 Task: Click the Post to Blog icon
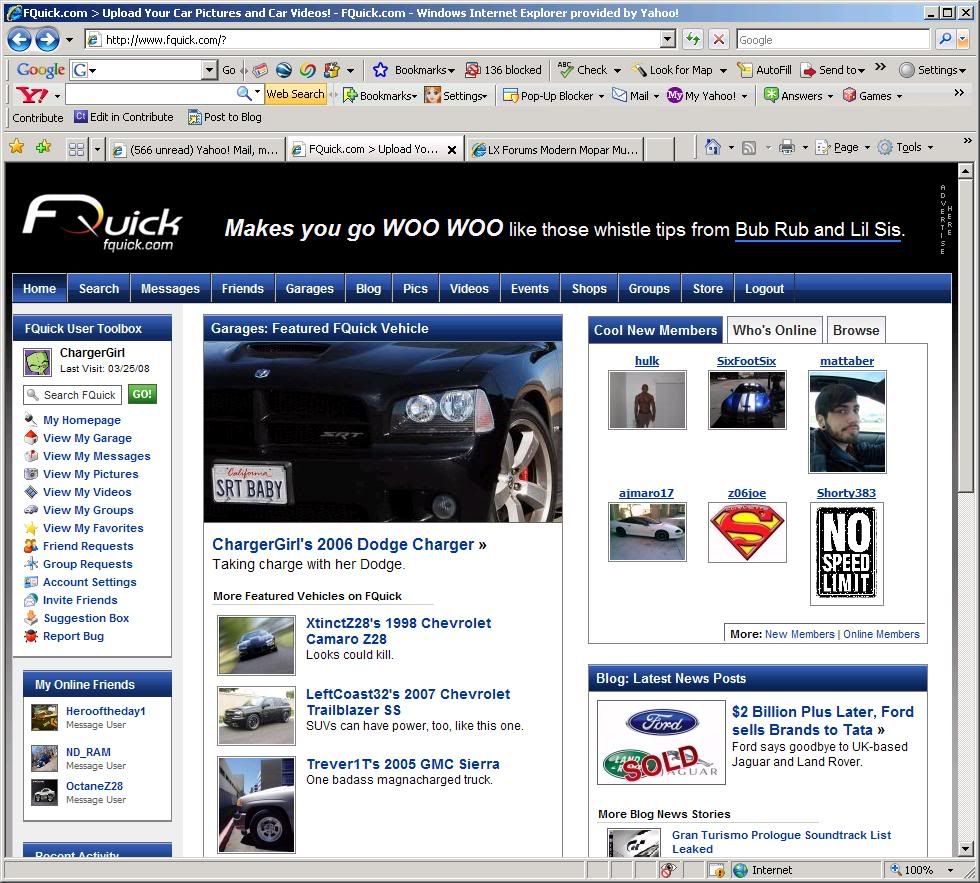click(195, 117)
